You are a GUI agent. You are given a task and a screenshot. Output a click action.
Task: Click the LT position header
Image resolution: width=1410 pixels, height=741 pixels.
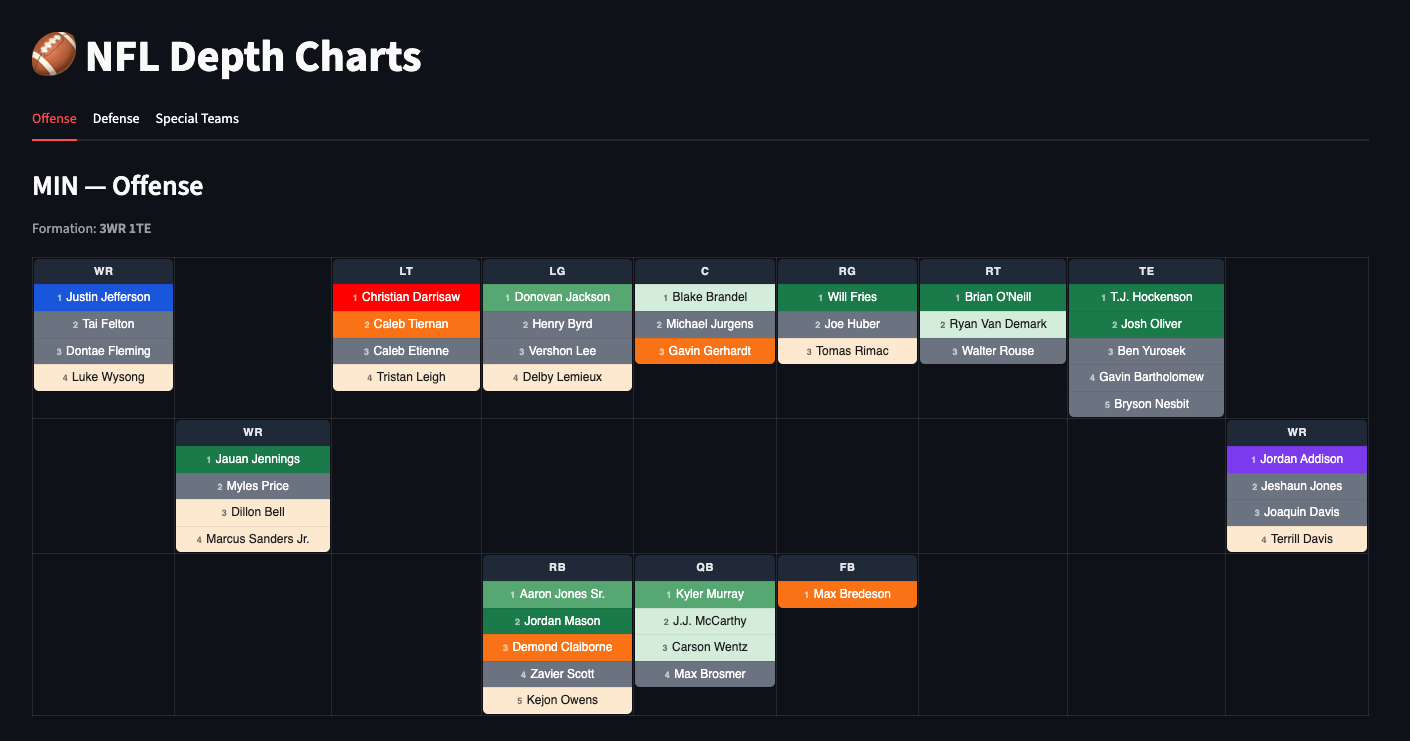(x=406, y=271)
